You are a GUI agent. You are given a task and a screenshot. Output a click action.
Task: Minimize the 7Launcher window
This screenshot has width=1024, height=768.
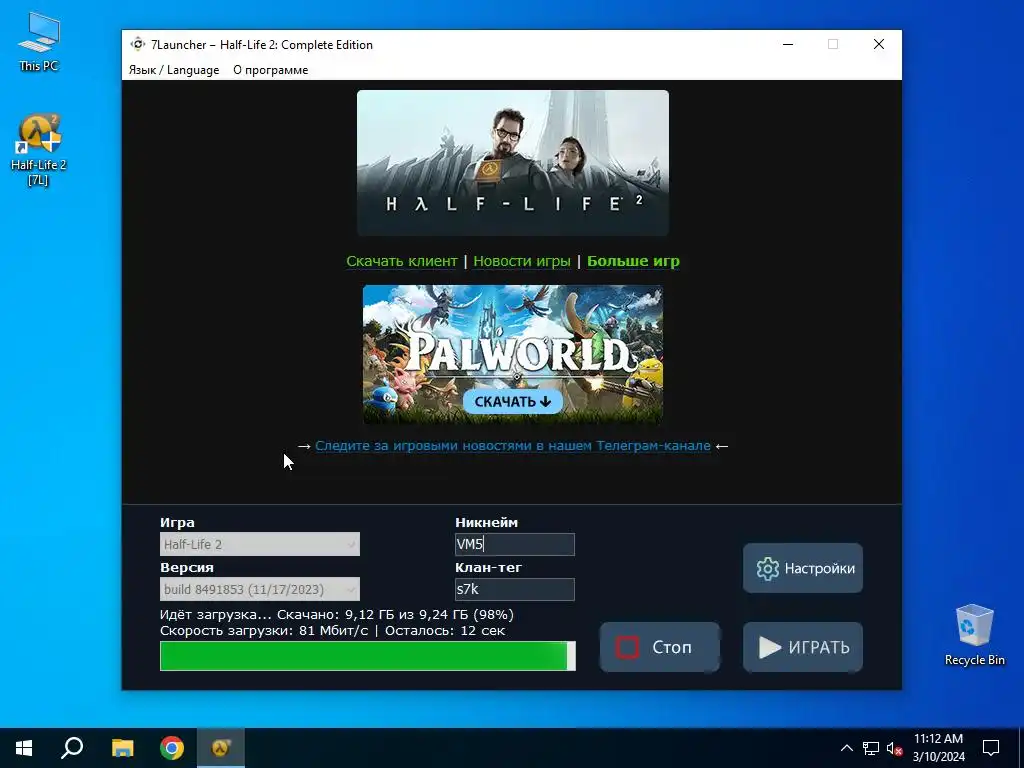point(788,44)
